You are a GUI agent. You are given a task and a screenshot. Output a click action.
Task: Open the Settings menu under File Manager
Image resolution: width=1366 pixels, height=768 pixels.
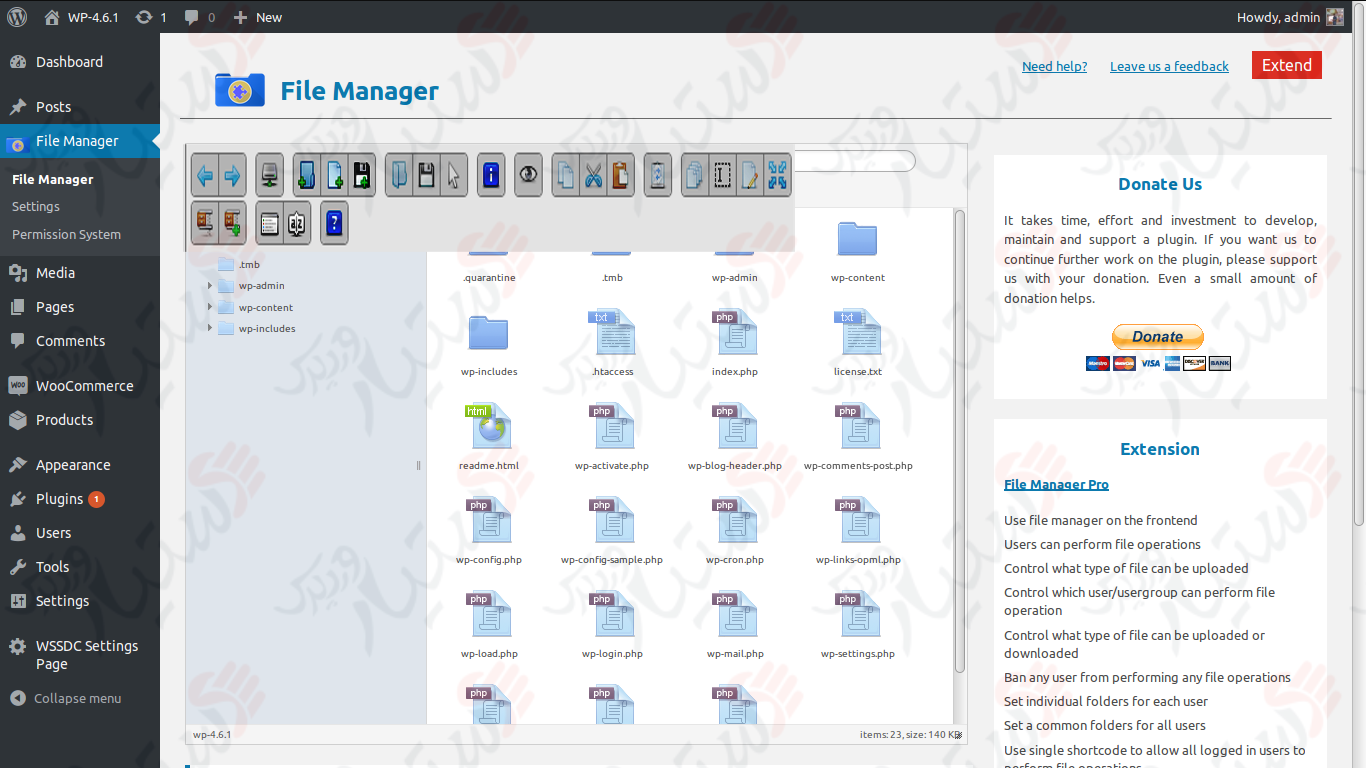35,206
